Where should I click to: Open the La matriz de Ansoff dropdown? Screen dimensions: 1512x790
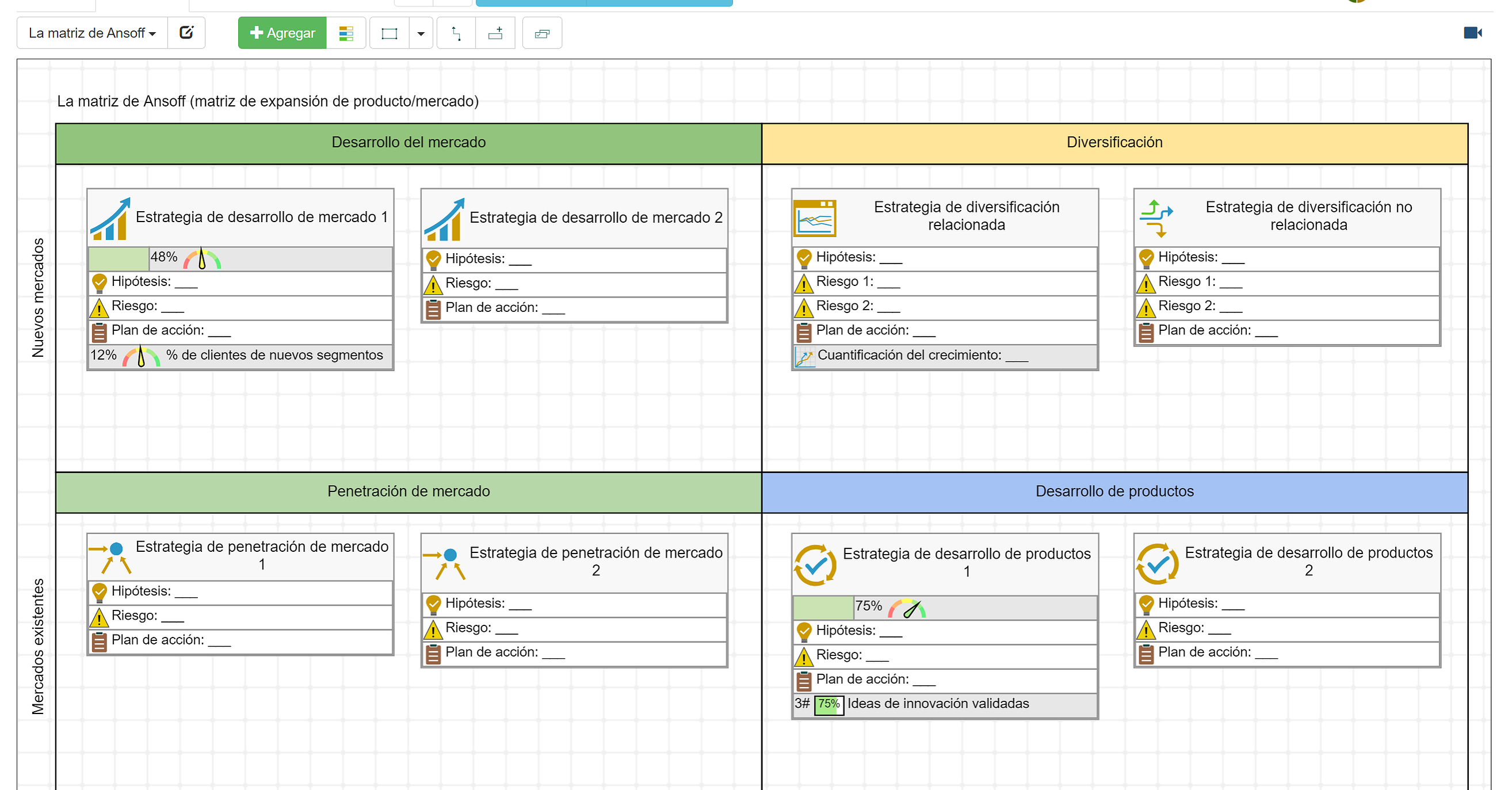point(92,33)
